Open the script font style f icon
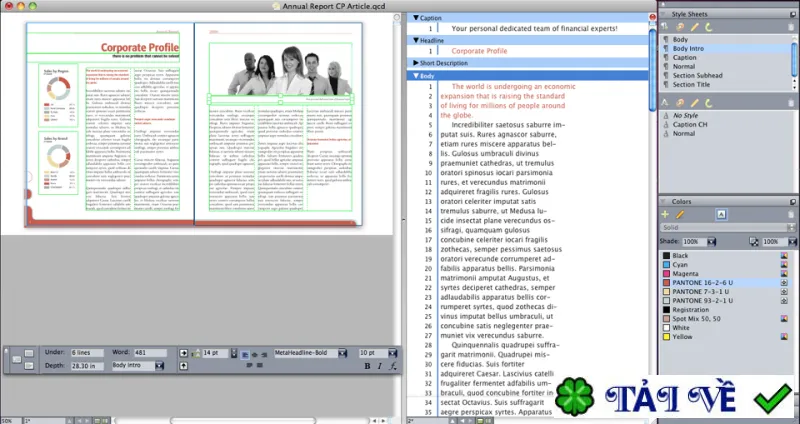Image resolution: width=800 pixels, height=424 pixels. [x=393, y=366]
